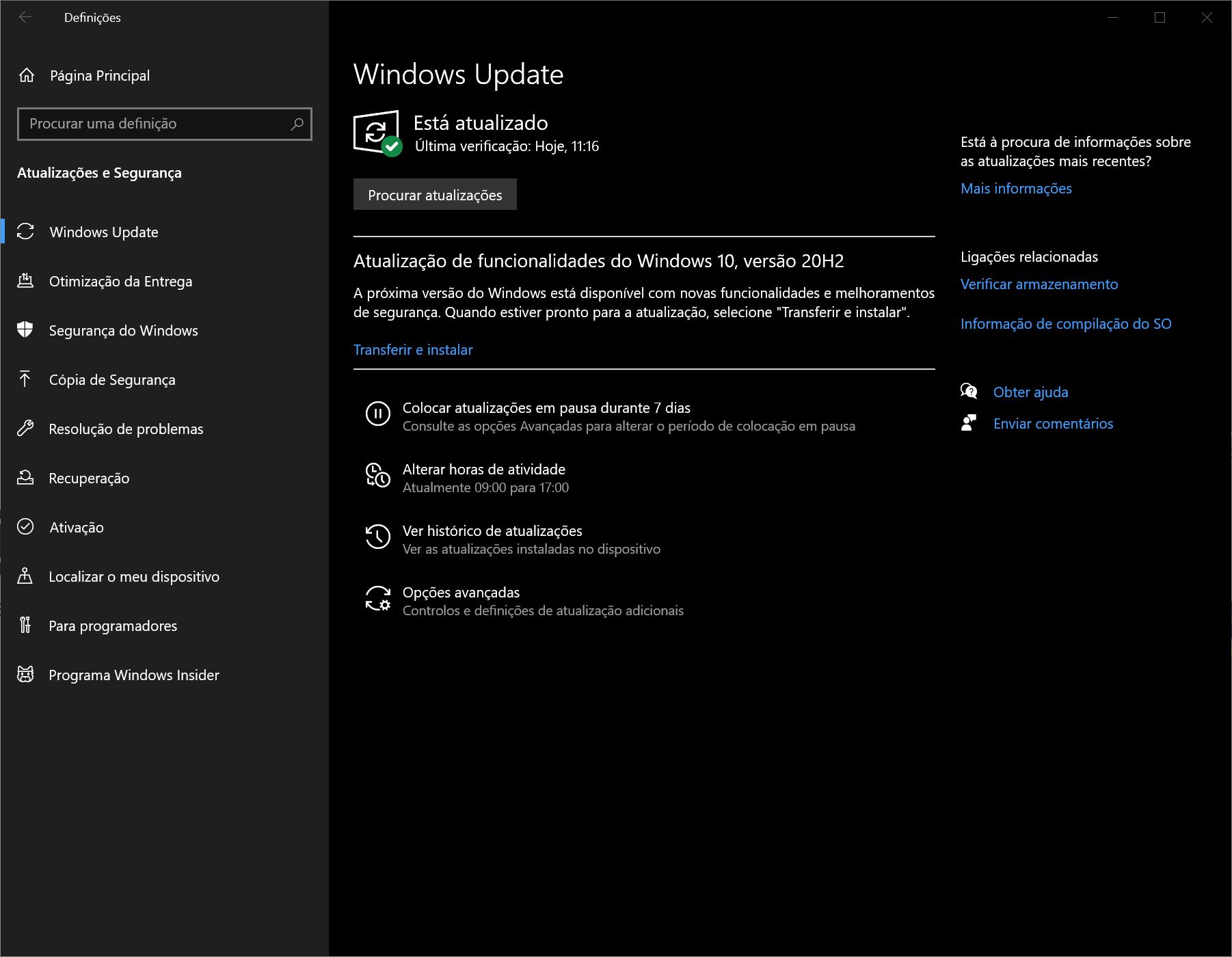The image size is (1232, 957).
Task: Select Resolução de problemas
Action: [x=164, y=429]
